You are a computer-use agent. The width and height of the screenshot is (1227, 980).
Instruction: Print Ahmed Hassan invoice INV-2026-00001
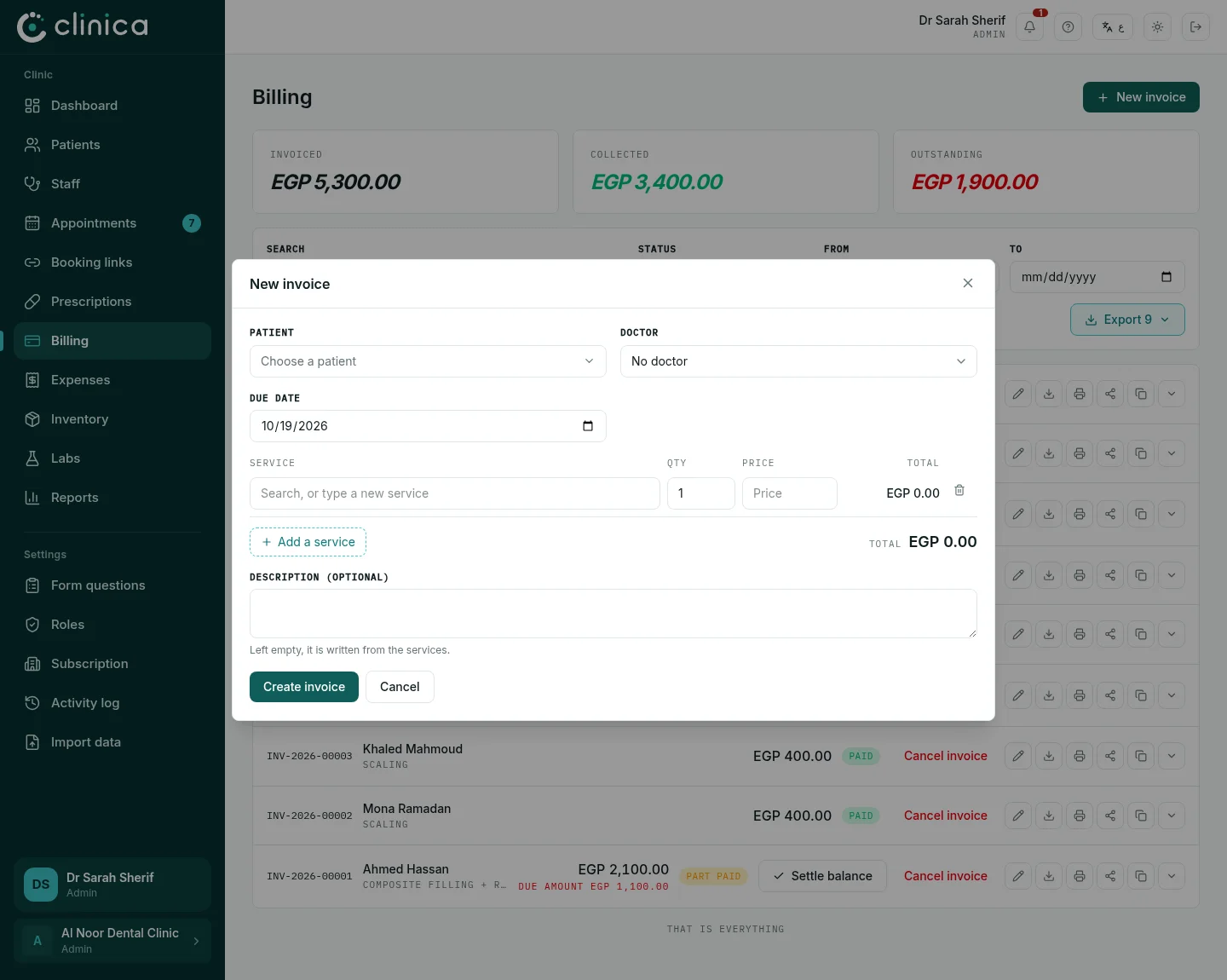[1080, 876]
